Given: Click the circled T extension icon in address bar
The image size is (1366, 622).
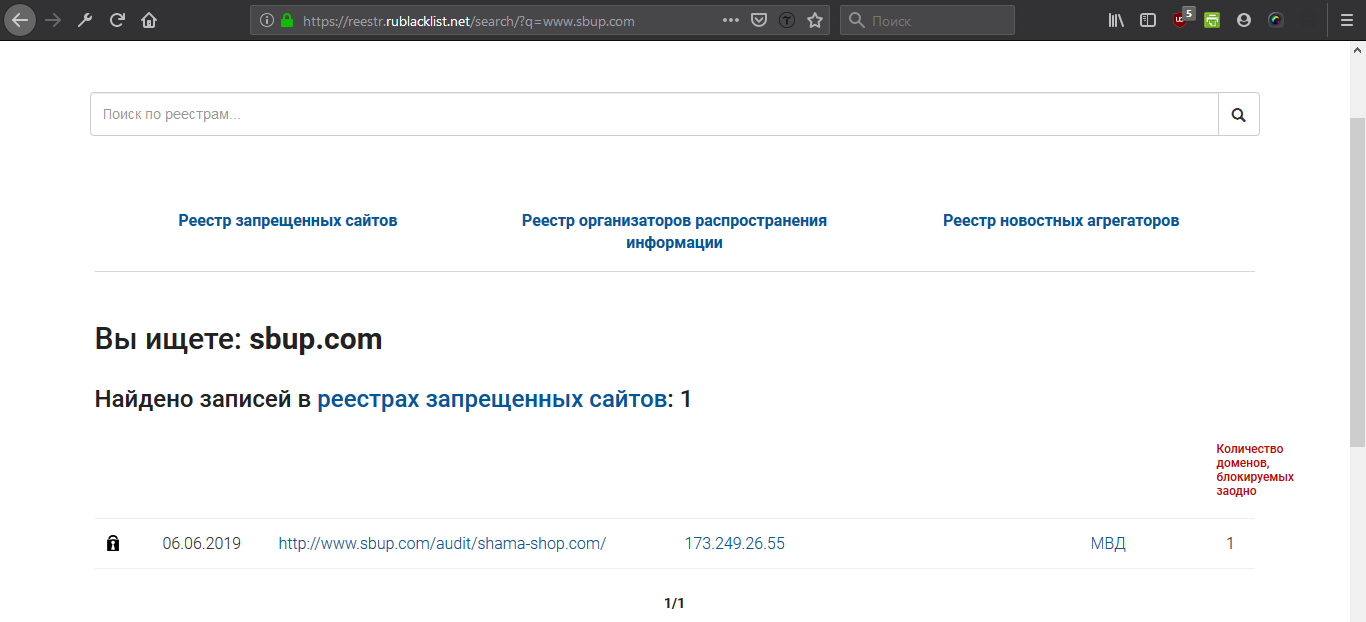Looking at the screenshot, I should click(787, 20).
